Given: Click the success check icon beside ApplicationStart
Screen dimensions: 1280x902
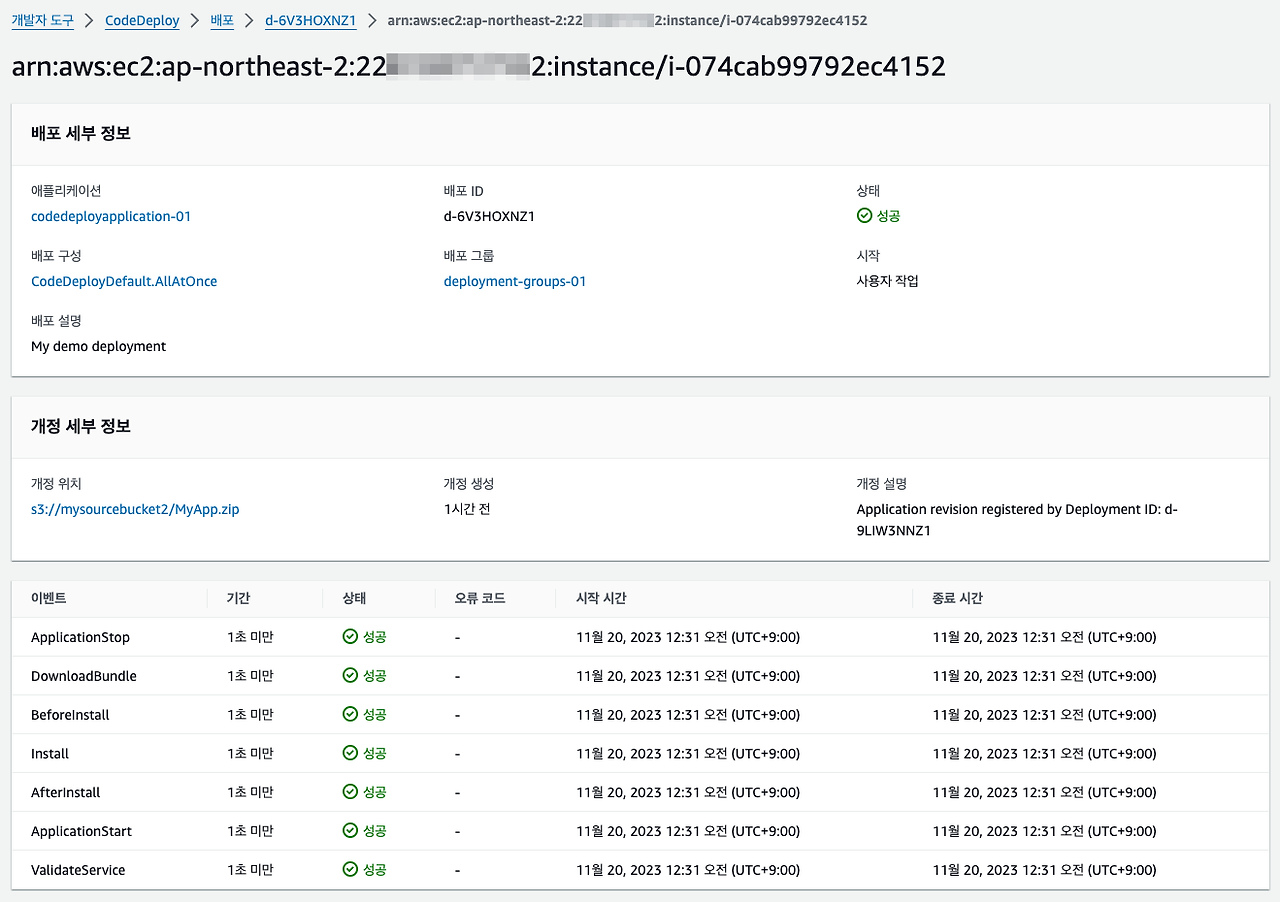Looking at the screenshot, I should click(350, 831).
